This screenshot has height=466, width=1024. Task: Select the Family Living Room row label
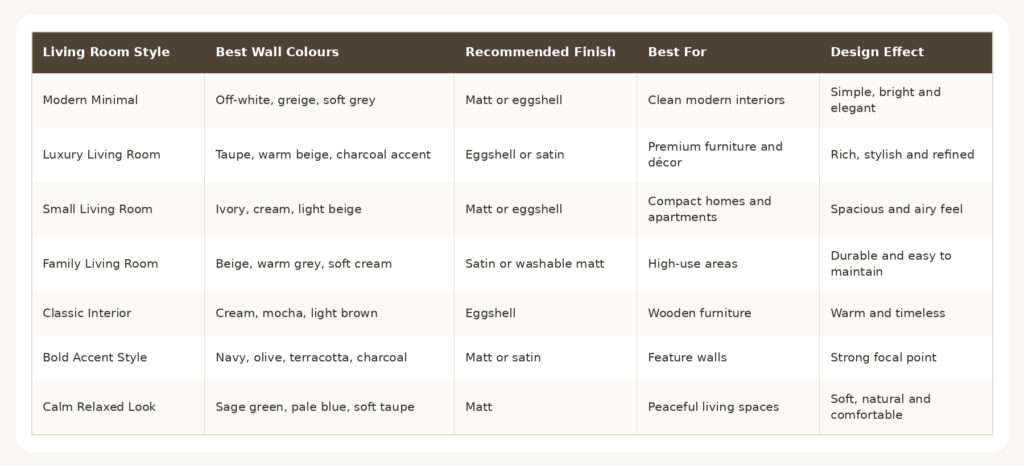pyautogui.click(x=118, y=264)
